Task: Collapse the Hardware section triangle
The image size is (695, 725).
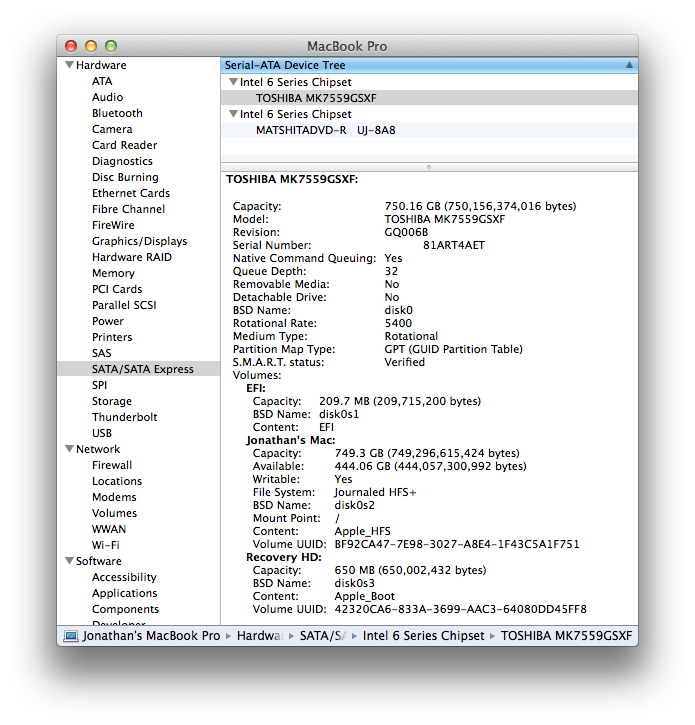Action: point(69,65)
